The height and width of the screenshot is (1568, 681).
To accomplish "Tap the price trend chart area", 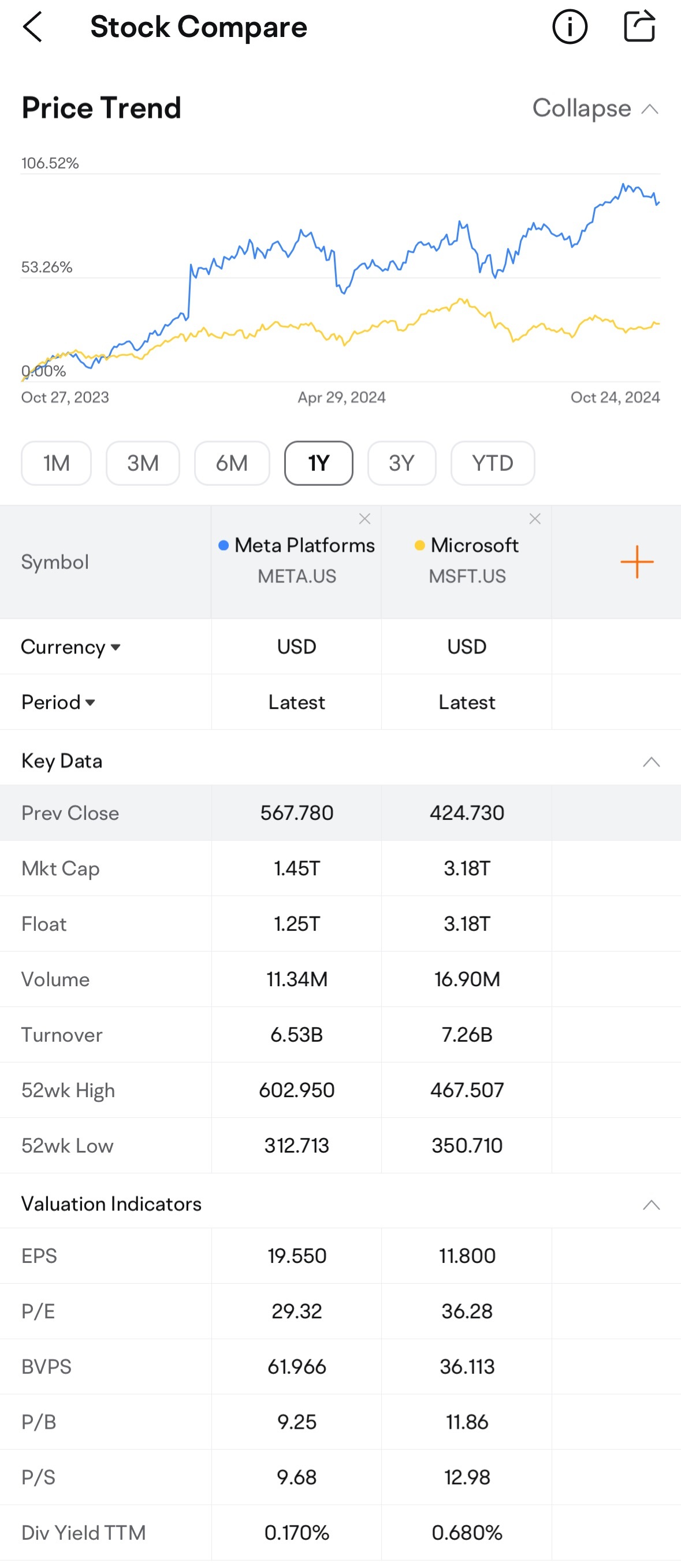I will (341, 278).
